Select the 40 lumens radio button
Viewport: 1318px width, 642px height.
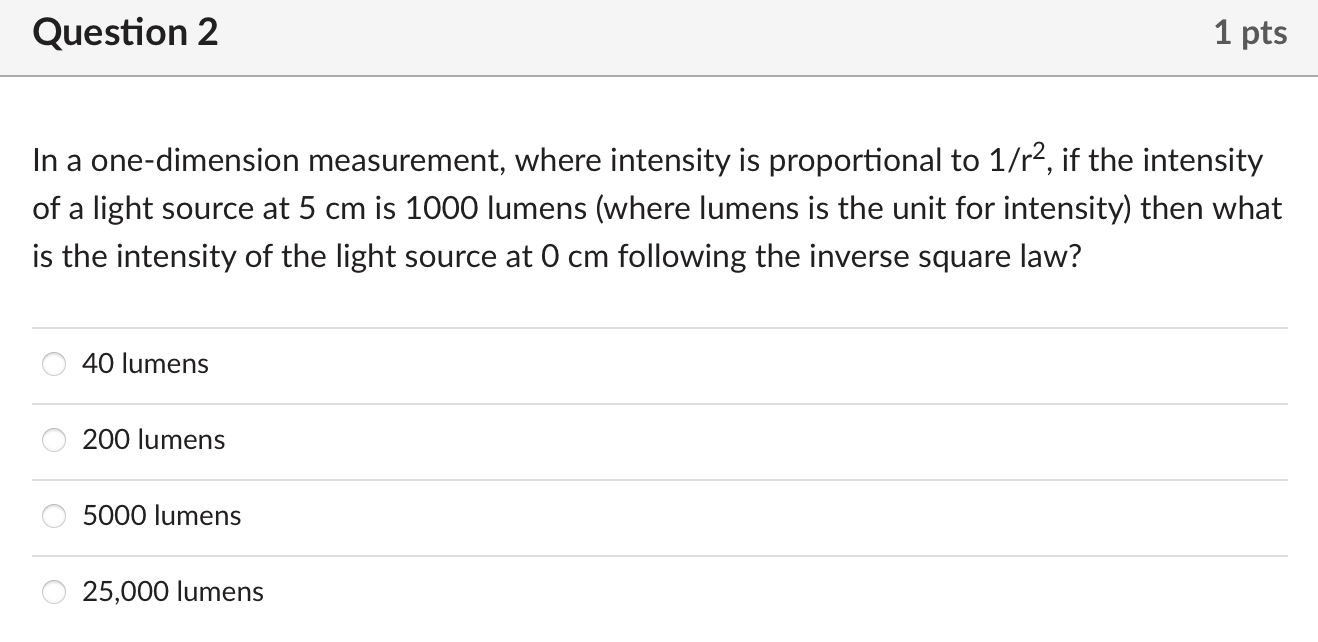click(x=54, y=364)
